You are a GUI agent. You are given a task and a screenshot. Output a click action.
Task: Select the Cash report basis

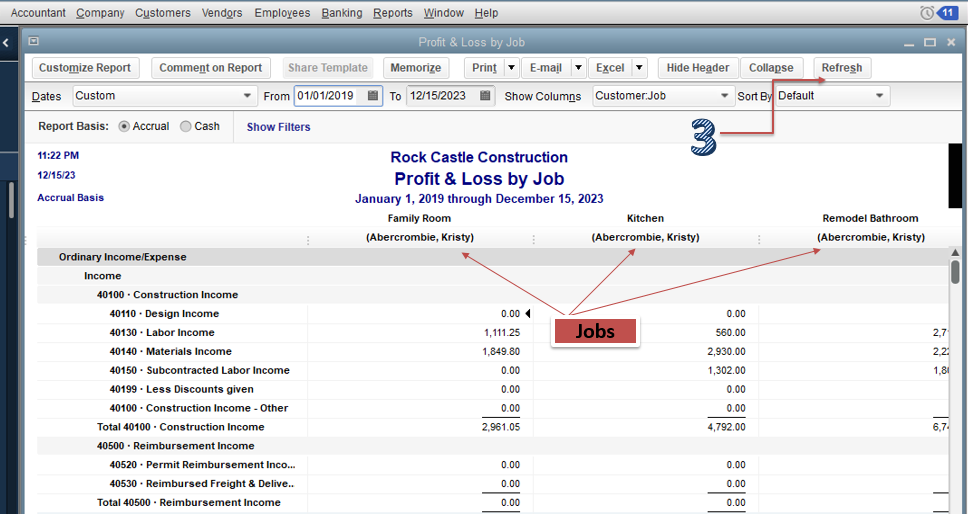[185, 126]
